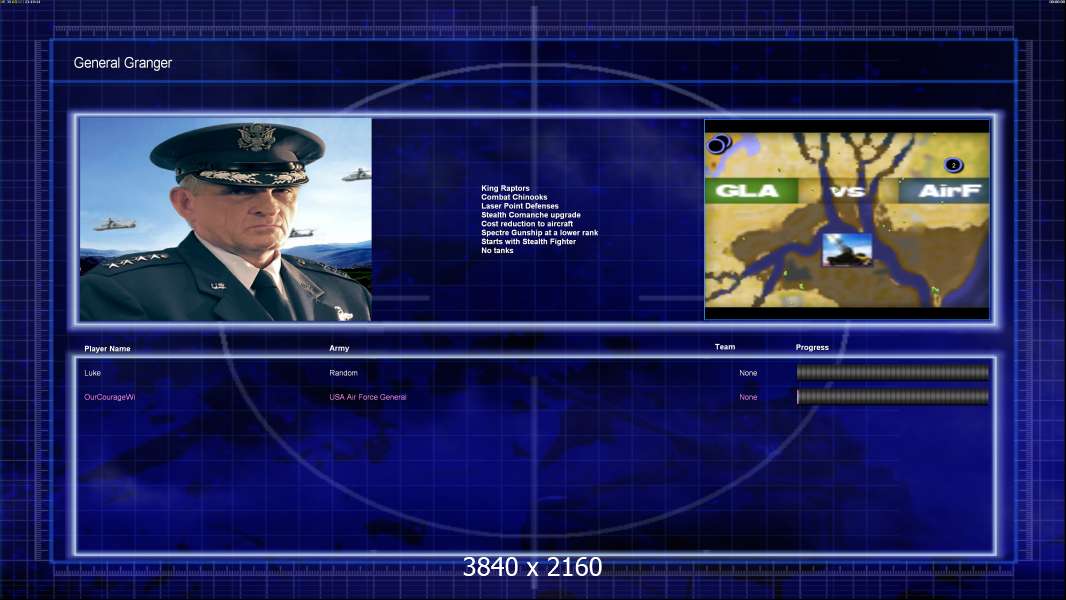This screenshot has height=600, width=1066.
Task: Click Luke's team value None
Action: click(x=748, y=373)
